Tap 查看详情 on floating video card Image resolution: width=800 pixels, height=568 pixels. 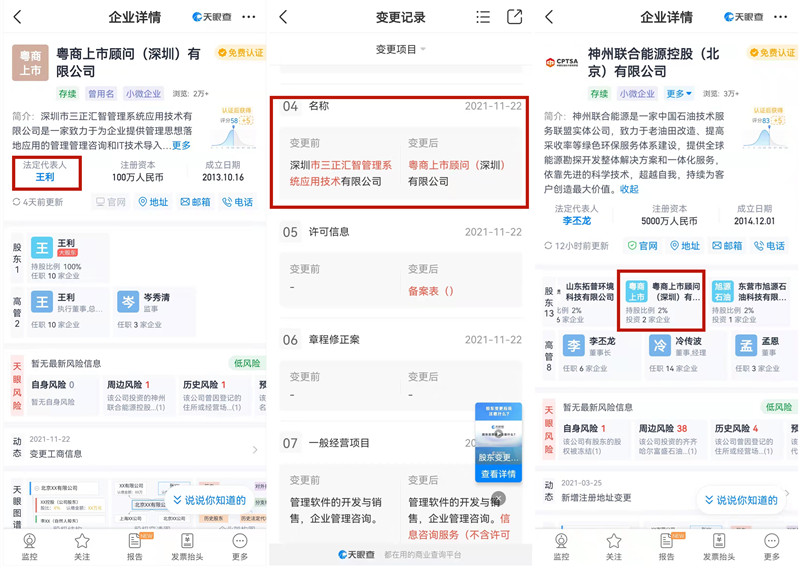tap(498, 474)
